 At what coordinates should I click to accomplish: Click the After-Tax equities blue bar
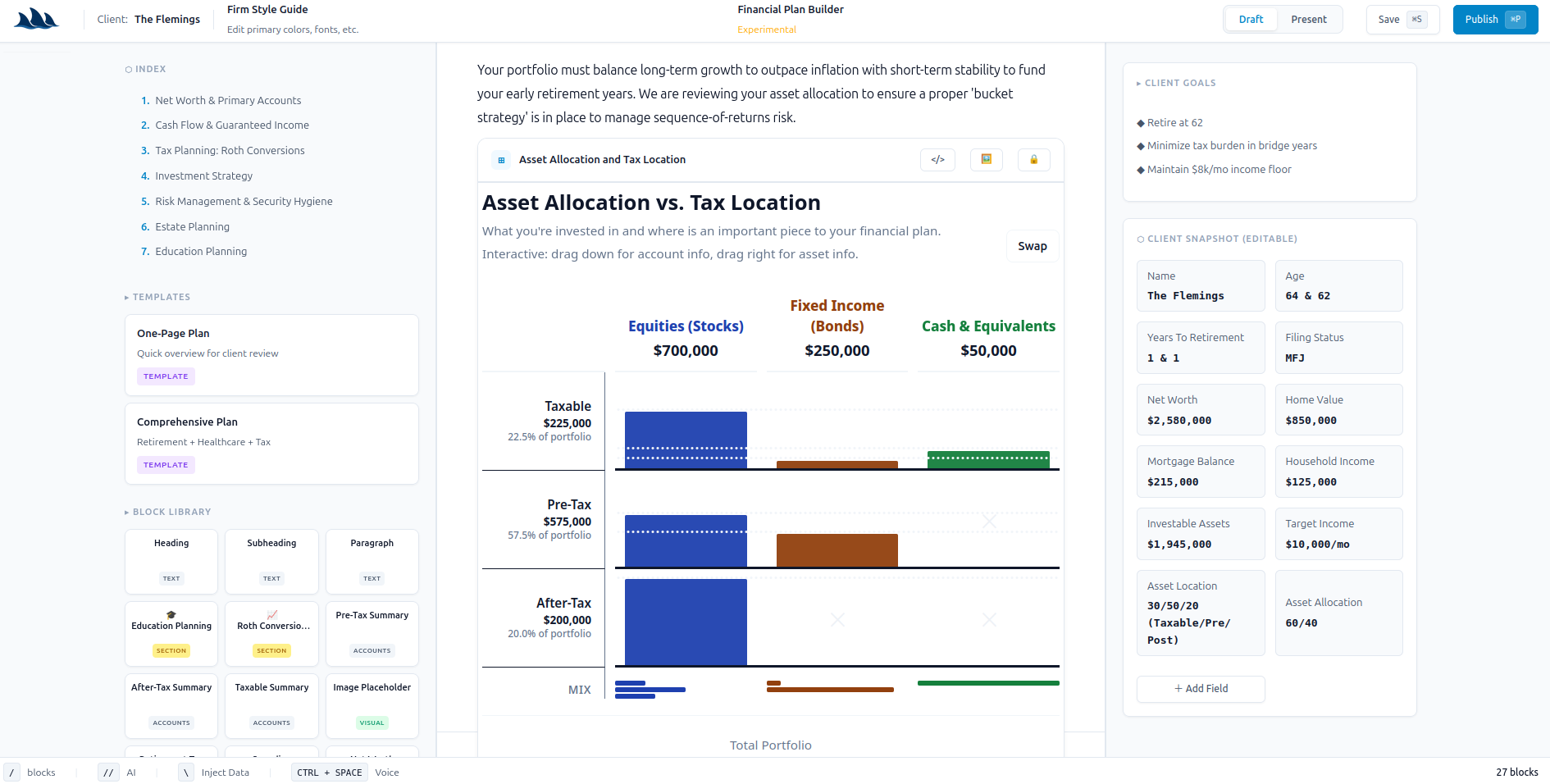[x=686, y=622]
